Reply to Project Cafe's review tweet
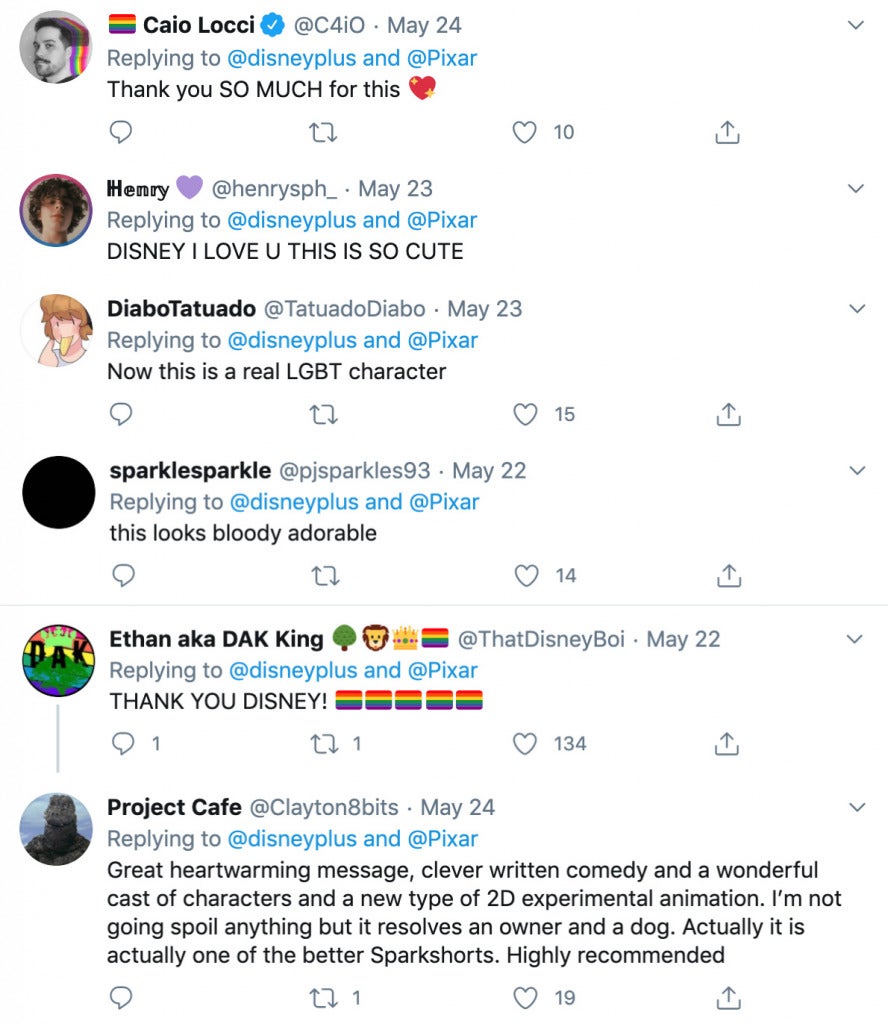 121,997
